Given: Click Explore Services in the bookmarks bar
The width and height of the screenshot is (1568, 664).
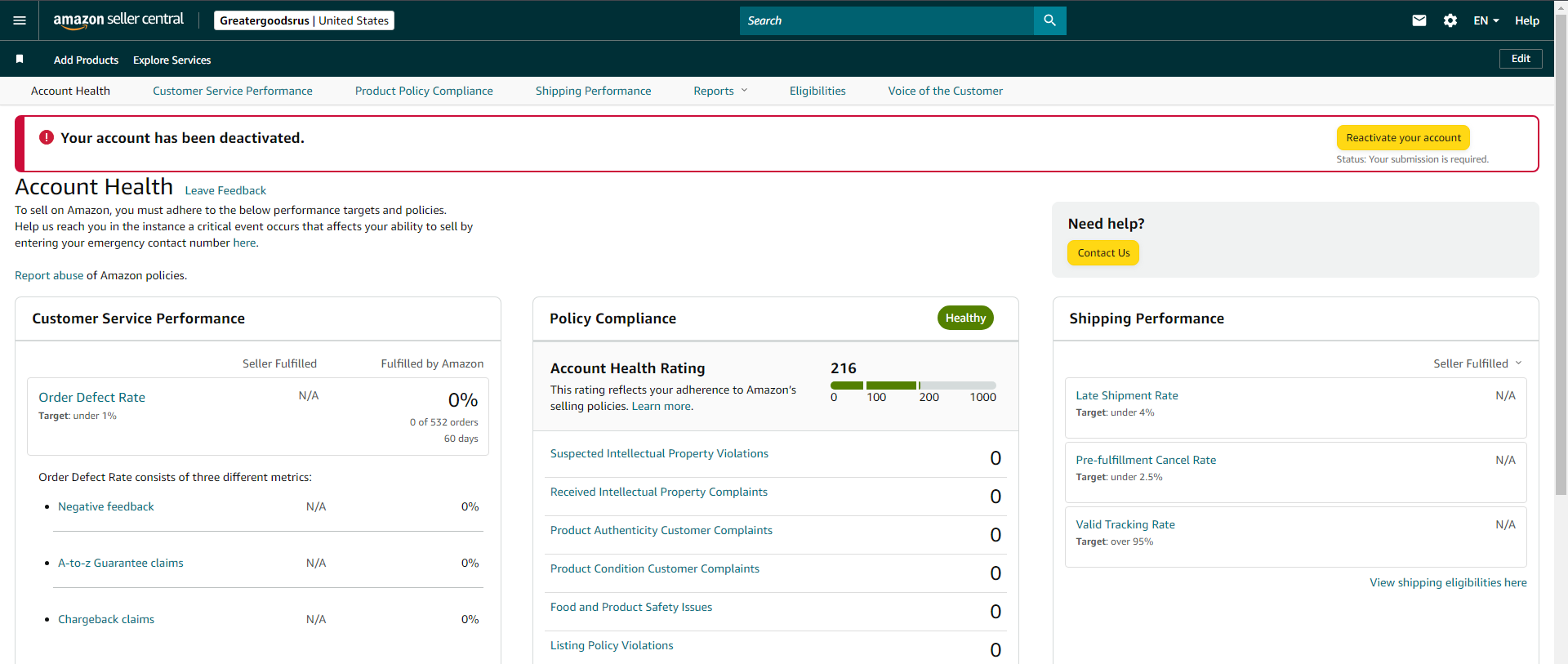Looking at the screenshot, I should tap(172, 60).
